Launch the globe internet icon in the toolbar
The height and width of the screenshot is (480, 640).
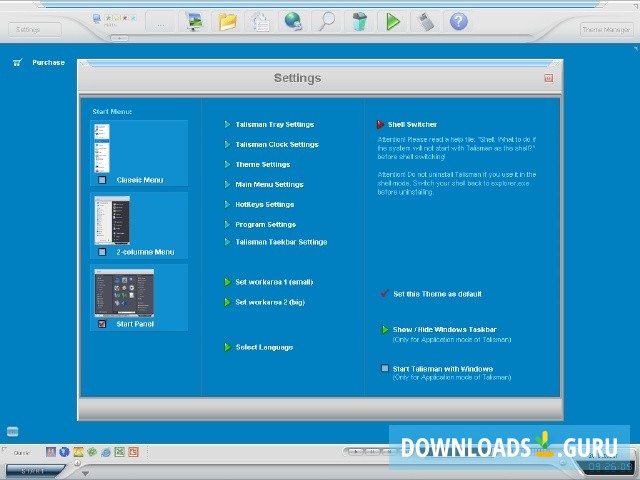coord(293,21)
